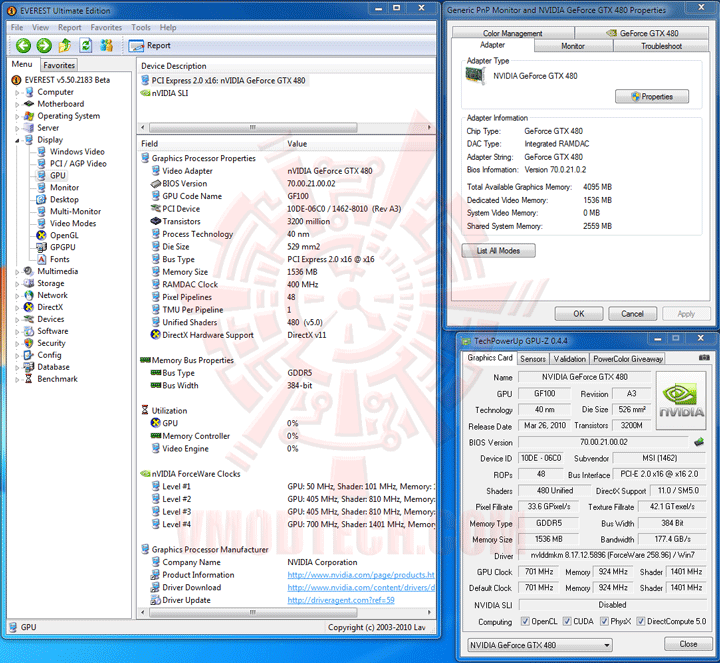720x663 pixels.
Task: Click the green Back arrow in EVEREST toolbar
Action: pyautogui.click(x=23, y=45)
